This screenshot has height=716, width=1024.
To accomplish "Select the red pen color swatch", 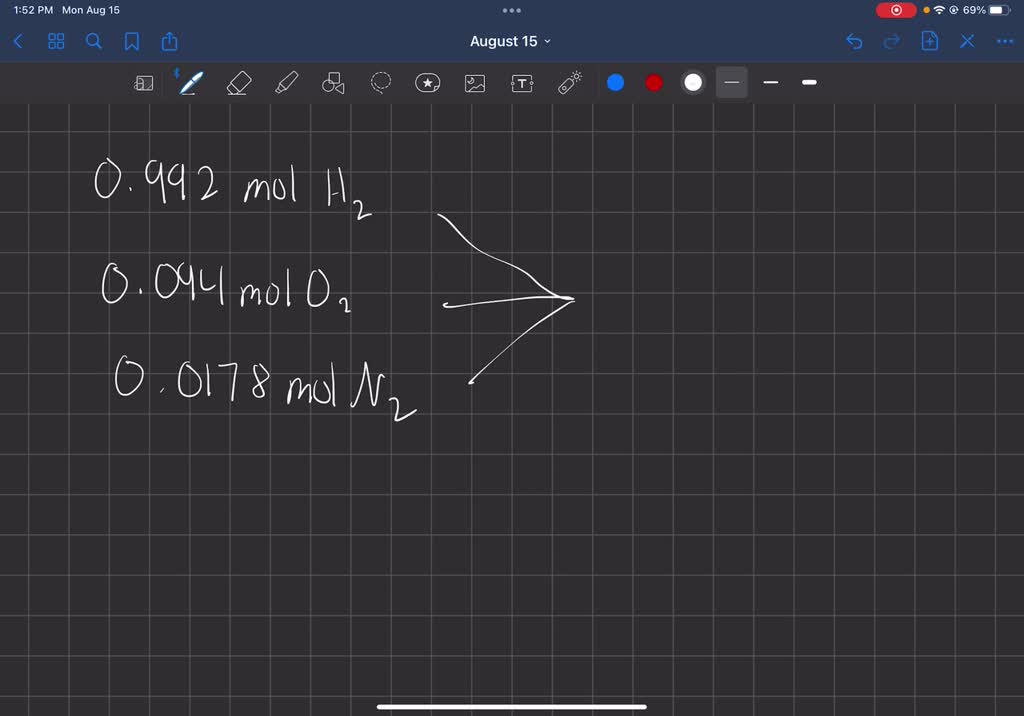I will 653,83.
